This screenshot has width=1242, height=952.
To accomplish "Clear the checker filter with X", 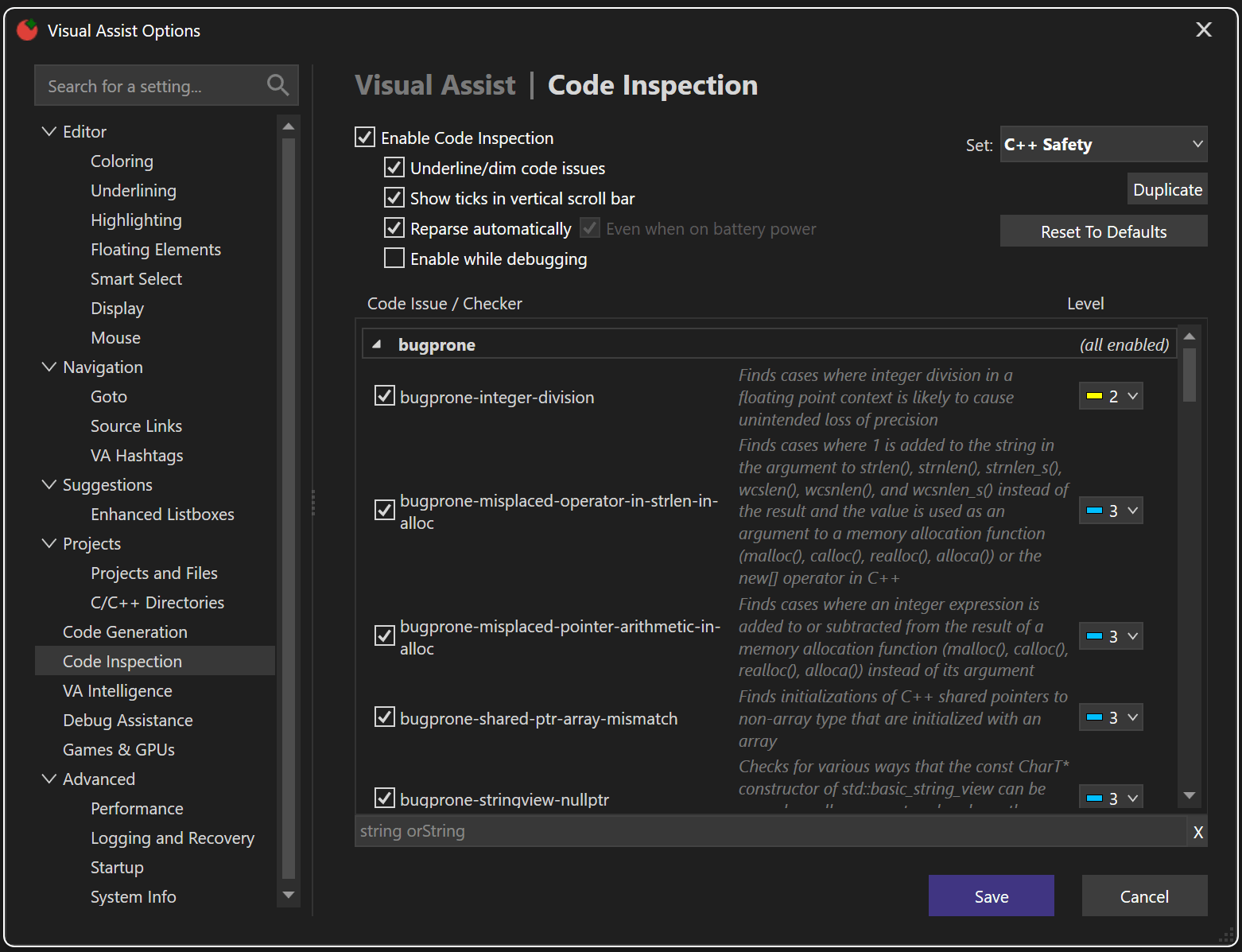I will click(x=1197, y=832).
